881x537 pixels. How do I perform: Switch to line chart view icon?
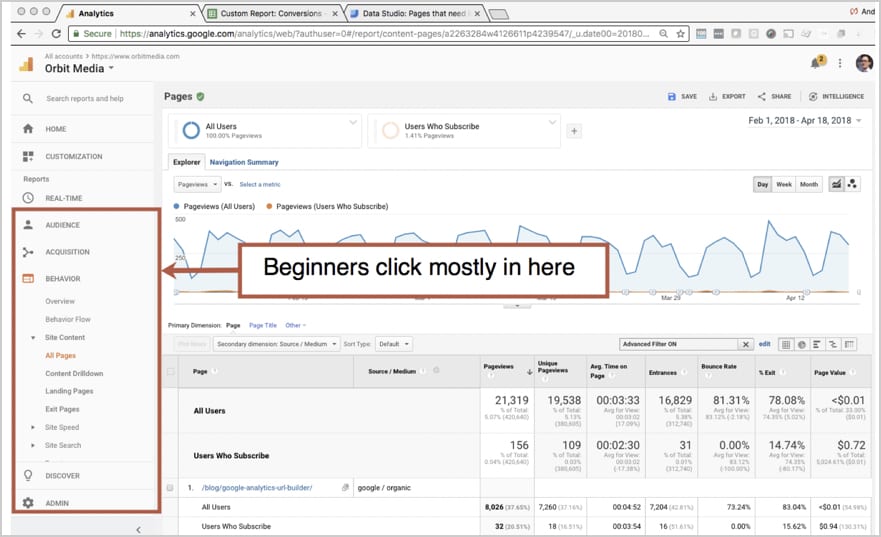837,184
